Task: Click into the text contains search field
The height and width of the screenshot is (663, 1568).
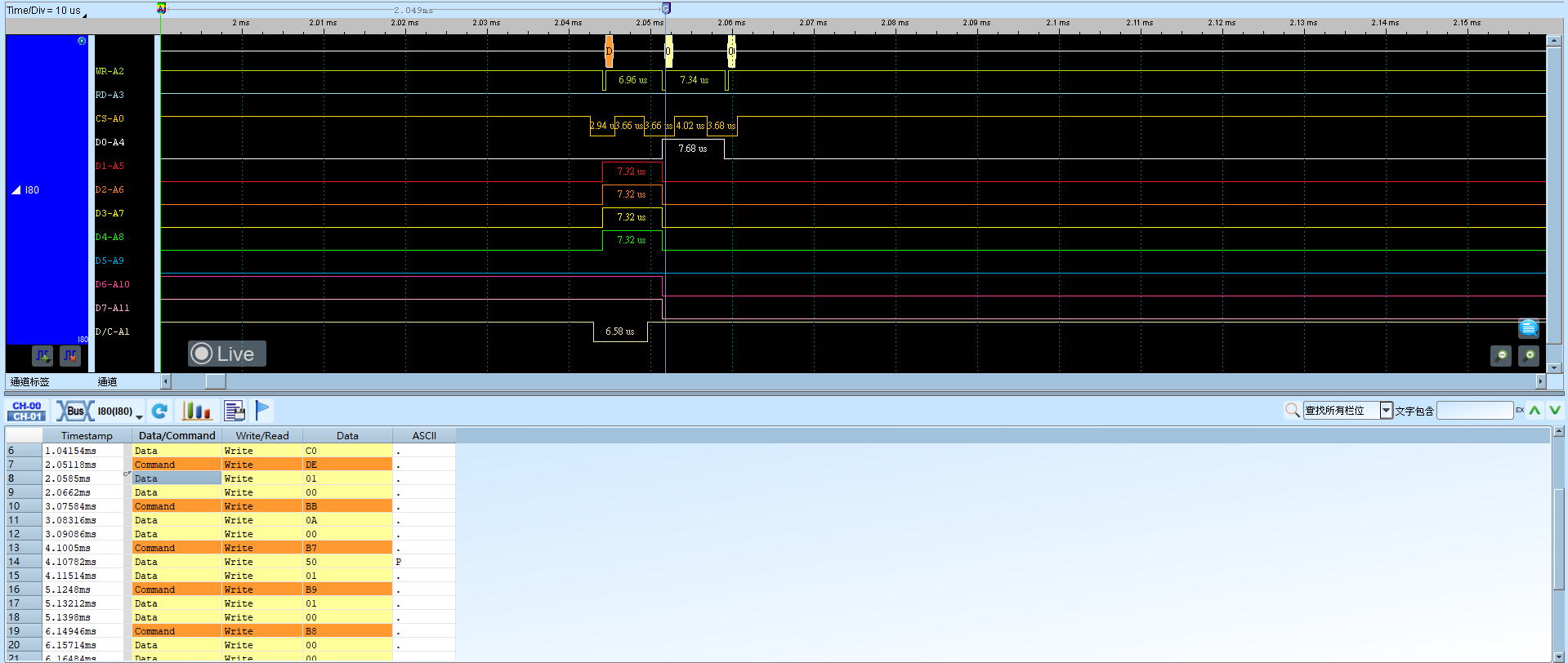Action: [1475, 410]
